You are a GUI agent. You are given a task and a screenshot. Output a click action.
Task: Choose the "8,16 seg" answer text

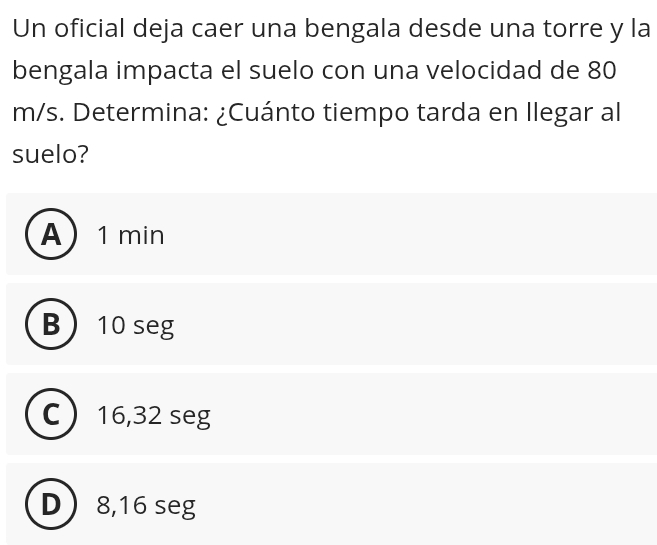pos(146,506)
